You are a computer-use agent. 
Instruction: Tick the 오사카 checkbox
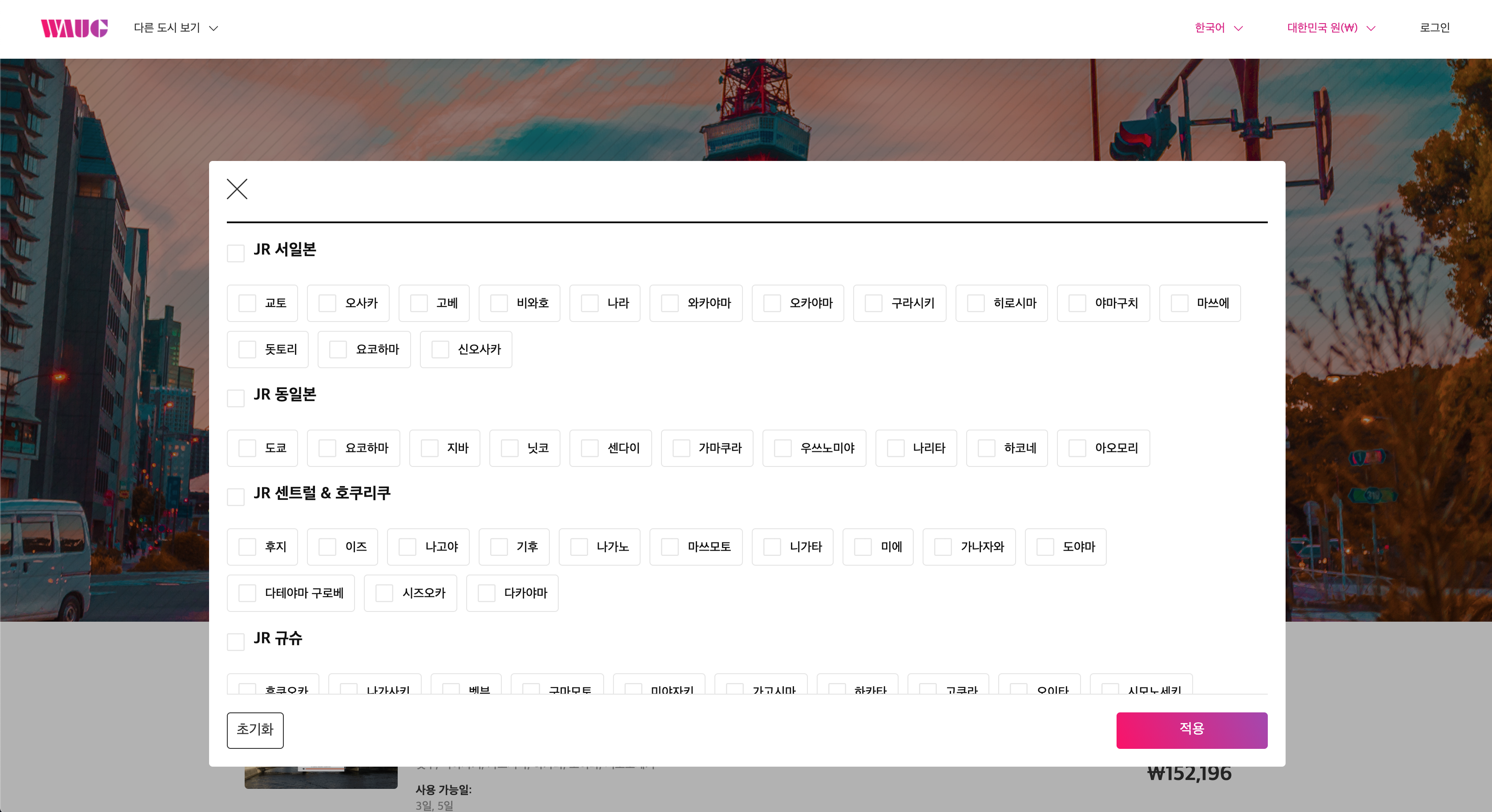(x=327, y=303)
